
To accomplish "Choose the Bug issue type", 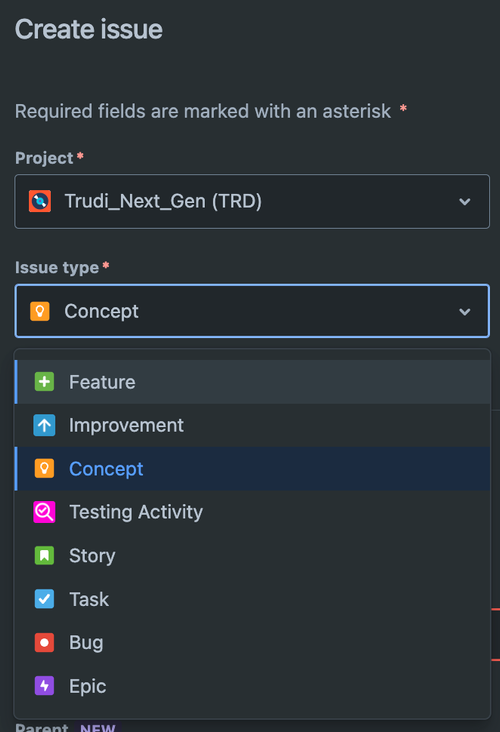I will (252, 642).
